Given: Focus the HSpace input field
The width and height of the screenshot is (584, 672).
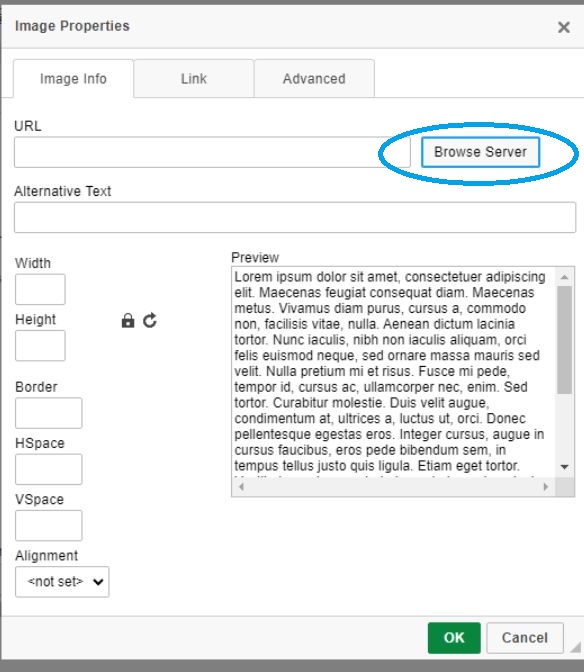Looking at the screenshot, I should tap(48, 469).
